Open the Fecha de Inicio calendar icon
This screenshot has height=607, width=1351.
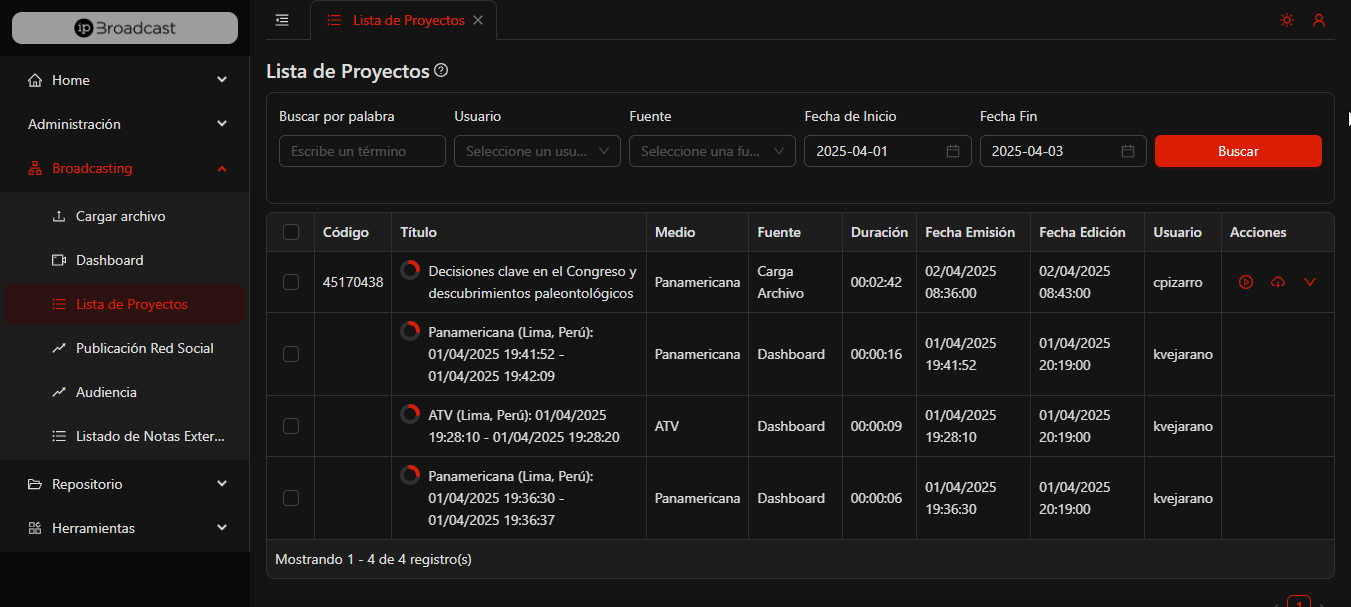(953, 151)
